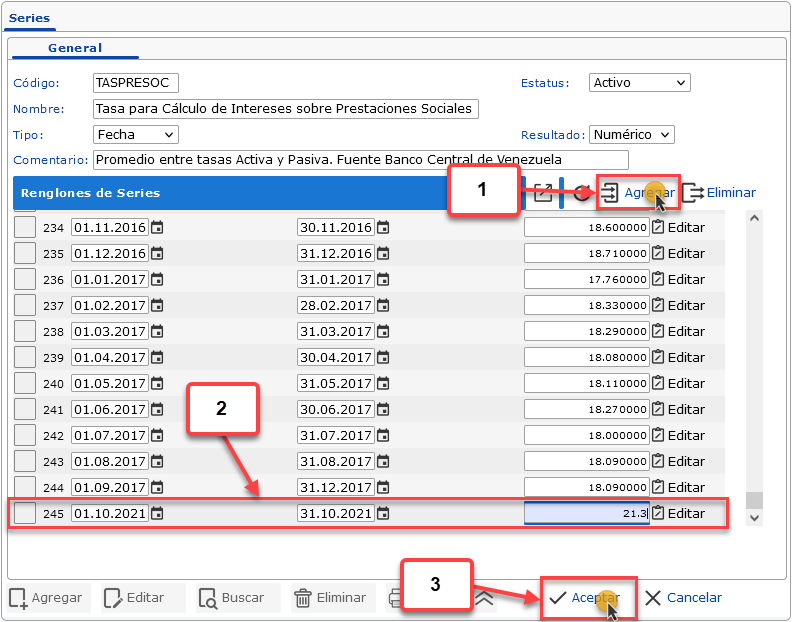This screenshot has width=792, height=622.
Task: Open calendar for end date 31.12.2017
Action: pyautogui.click(x=383, y=488)
